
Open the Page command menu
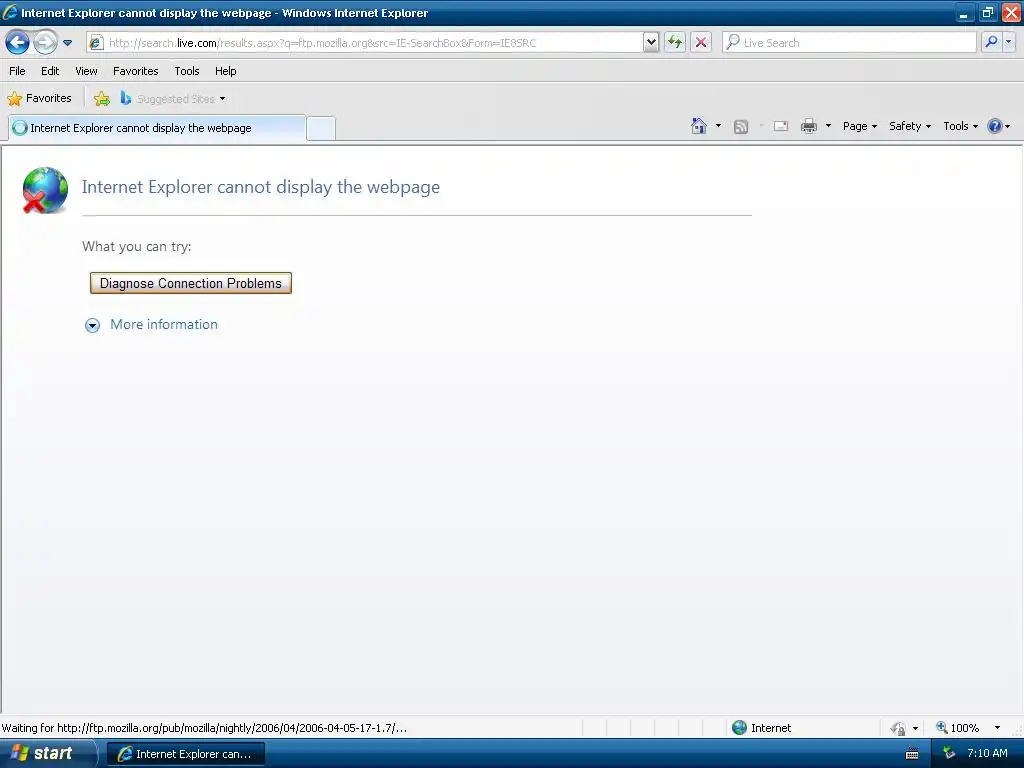tap(859, 126)
